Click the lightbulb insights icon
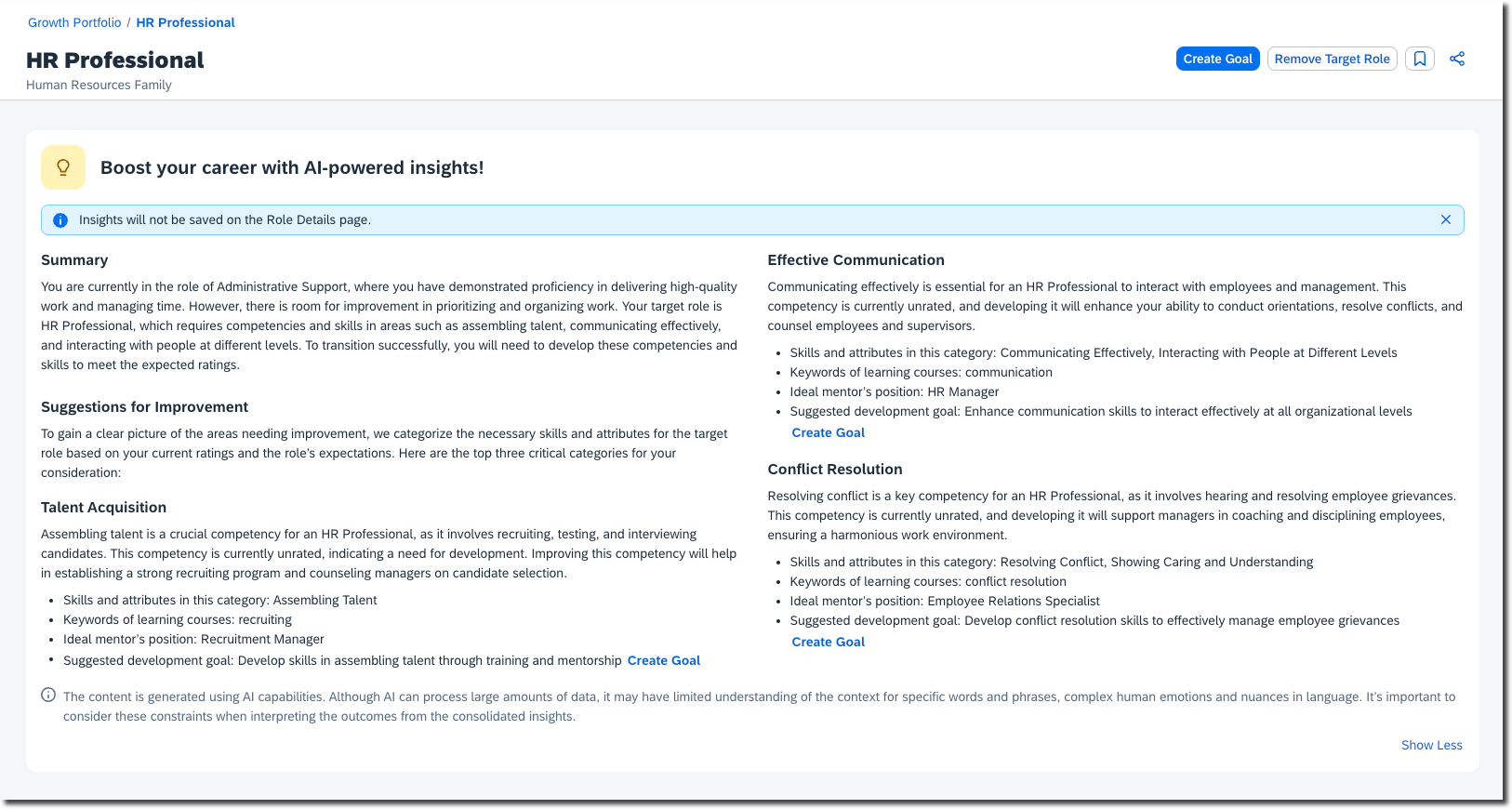Screen dimensions: 1512x809 click(x=63, y=167)
